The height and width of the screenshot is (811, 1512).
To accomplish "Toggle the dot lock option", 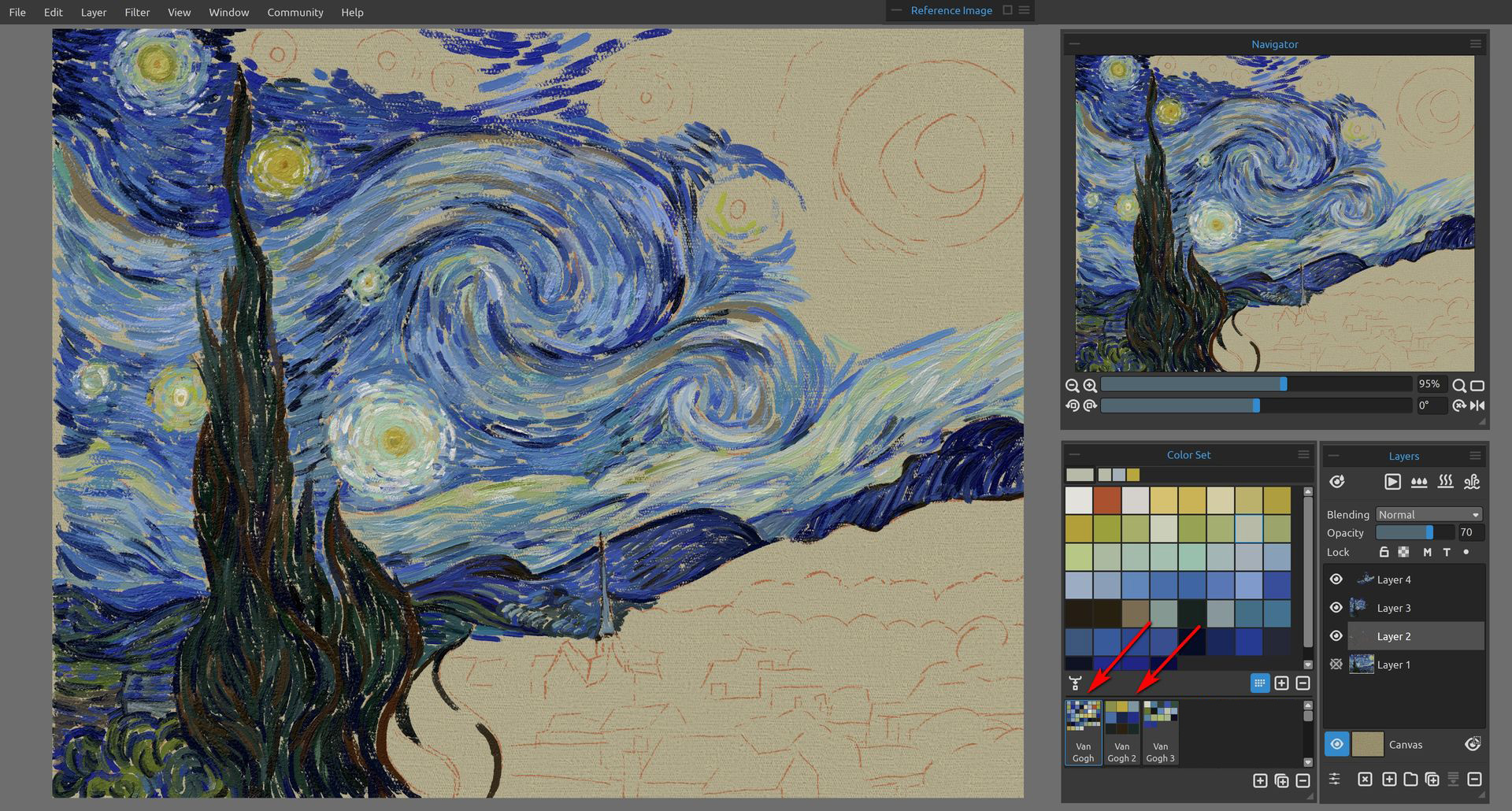I will point(1466,552).
